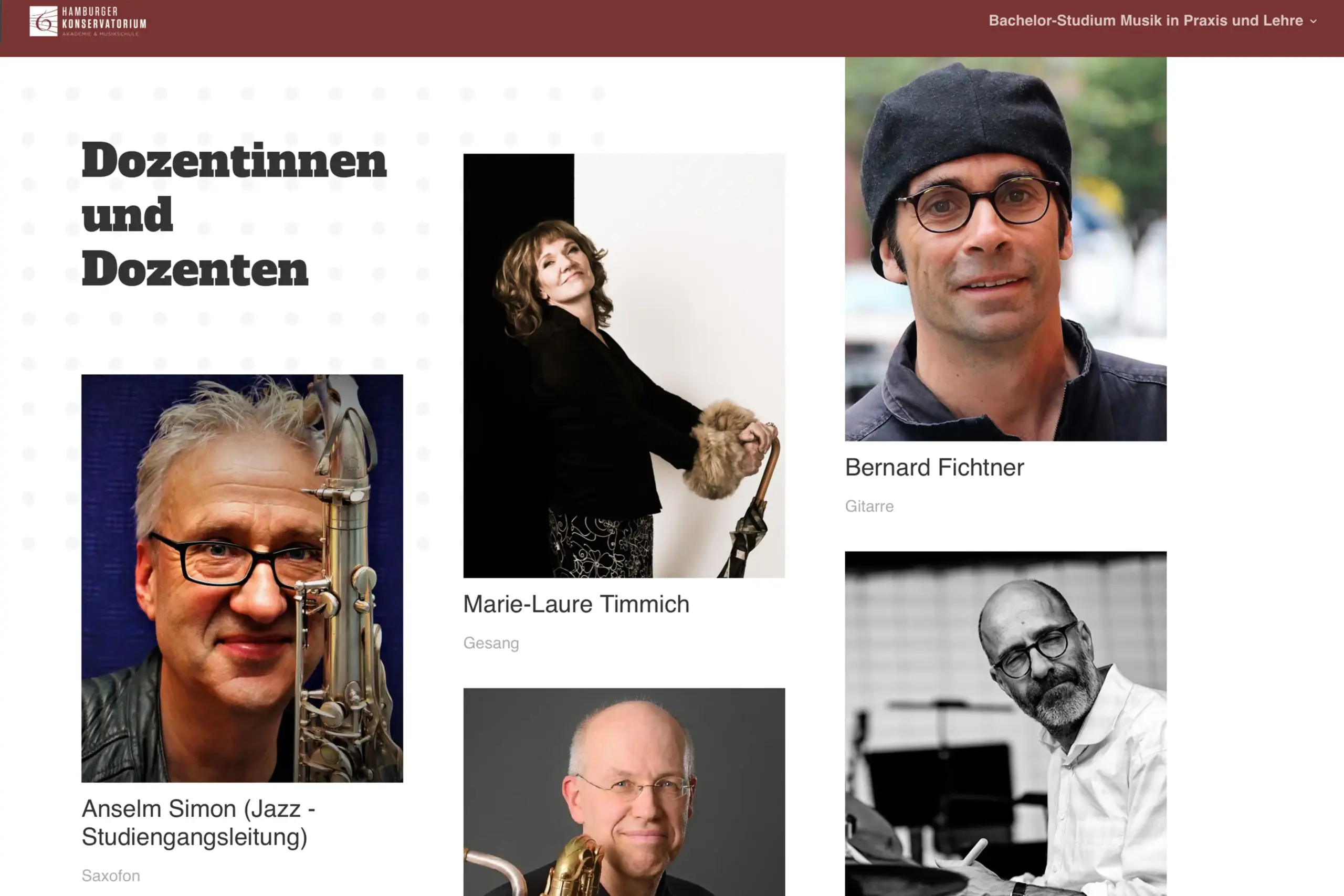Open Anselm Simon's saxophone portrait photo
This screenshot has height=896, width=1344.
242,578
